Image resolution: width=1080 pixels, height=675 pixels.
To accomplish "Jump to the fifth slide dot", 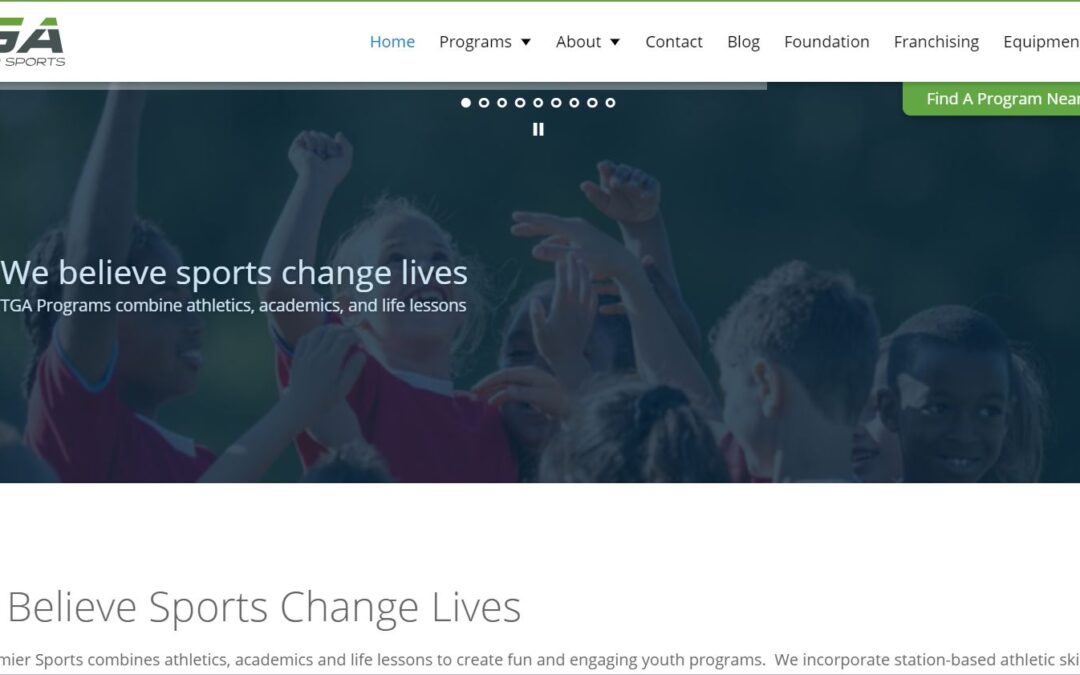I will [538, 103].
